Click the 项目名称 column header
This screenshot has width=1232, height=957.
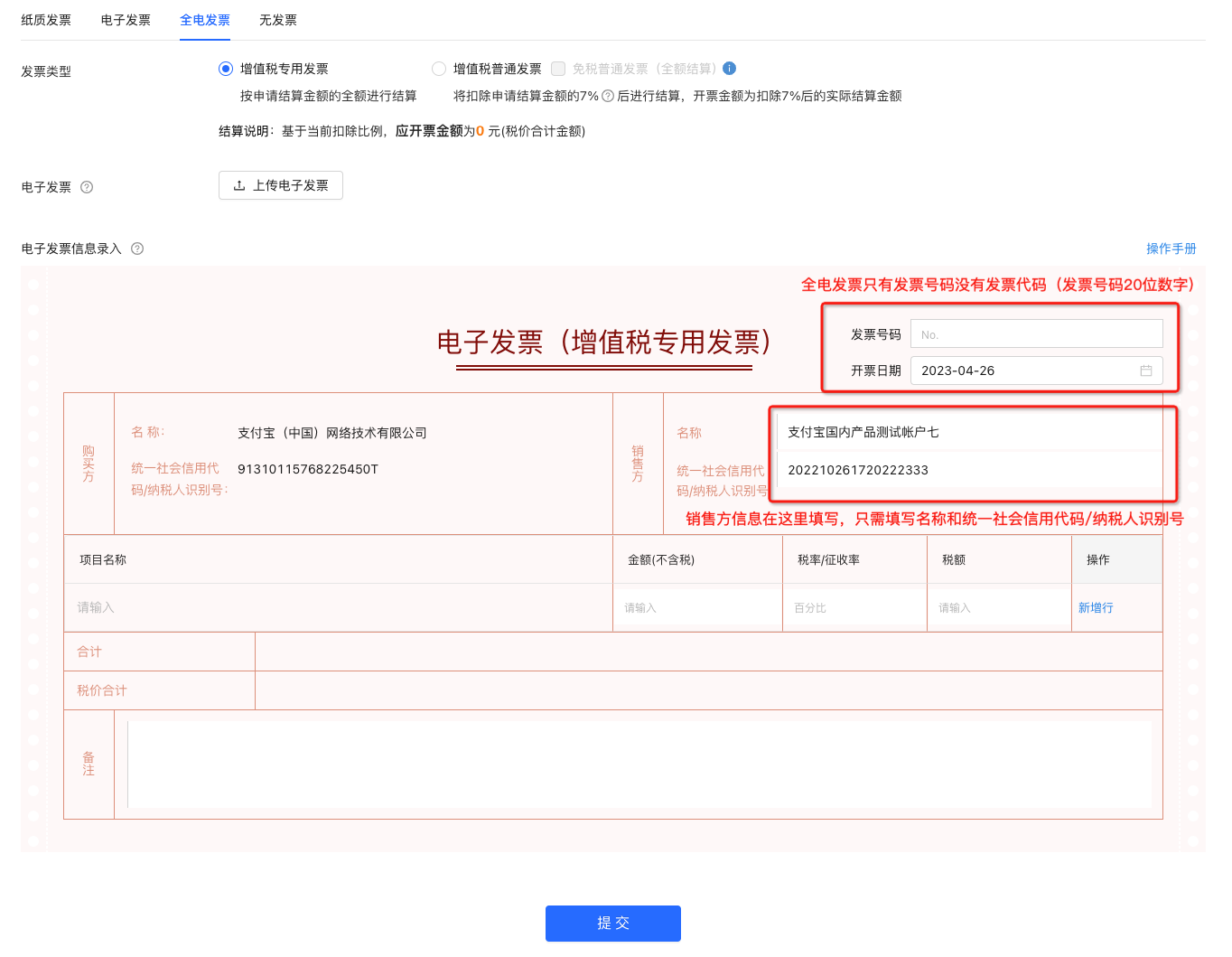pyautogui.click(x=103, y=560)
